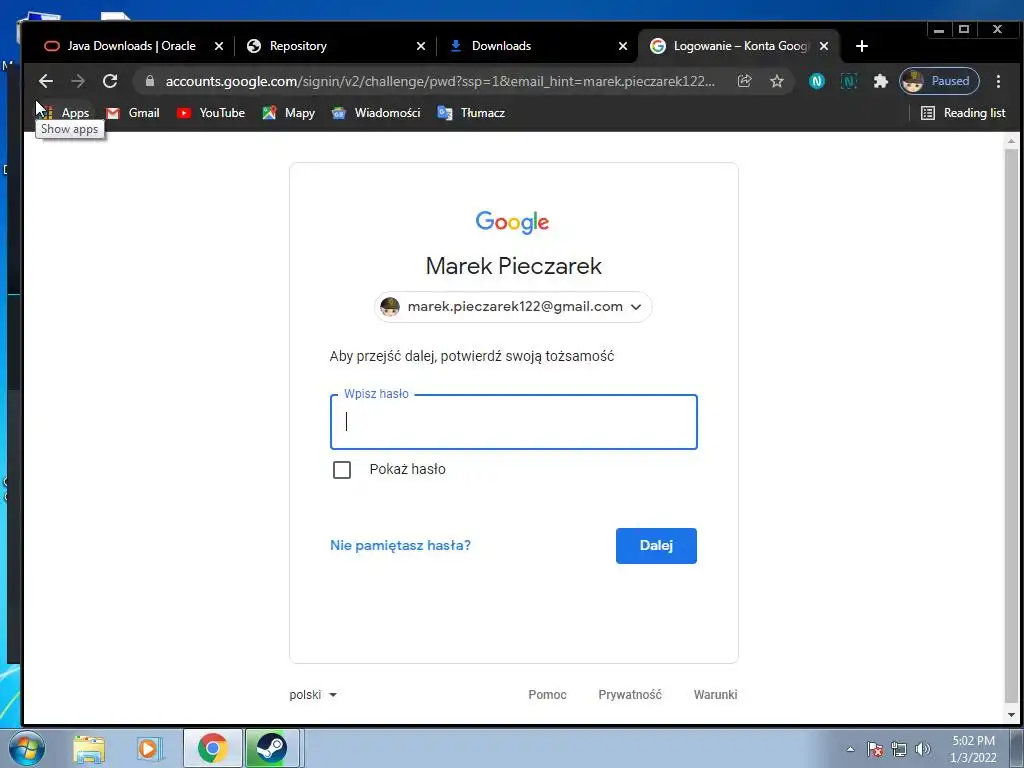This screenshot has width=1024, height=768.
Task: Click the page's vertical scrollbar
Action: [x=1011, y=424]
